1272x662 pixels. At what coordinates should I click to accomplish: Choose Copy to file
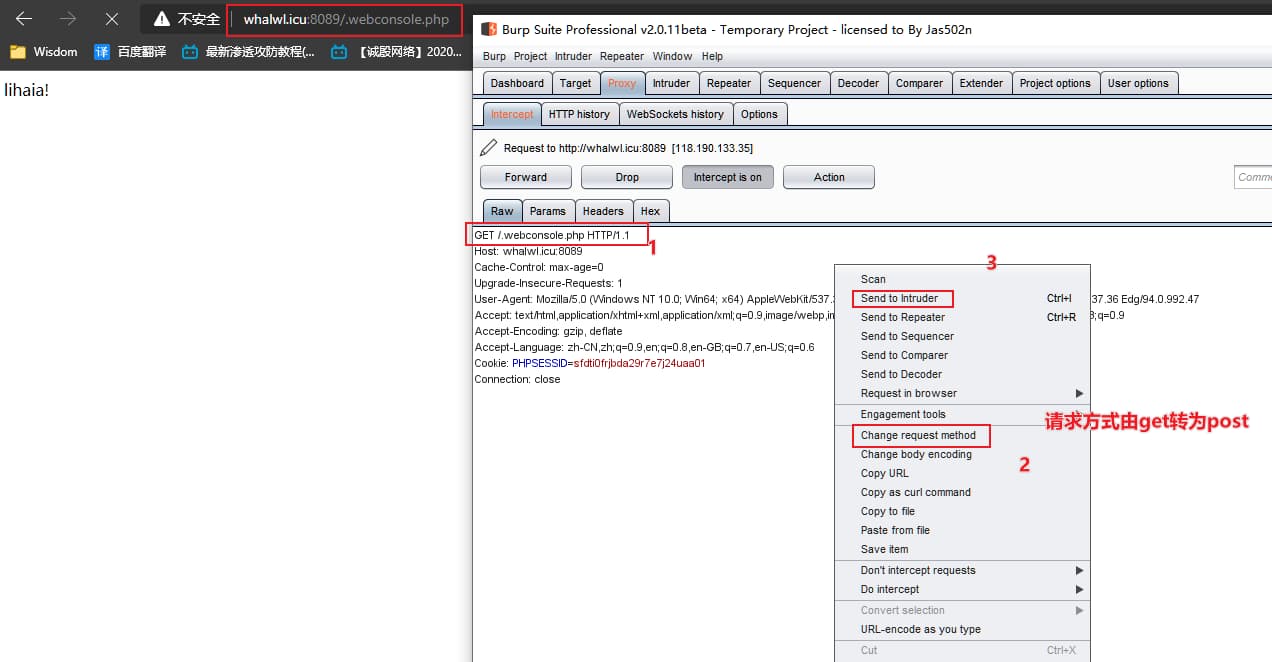point(962,511)
